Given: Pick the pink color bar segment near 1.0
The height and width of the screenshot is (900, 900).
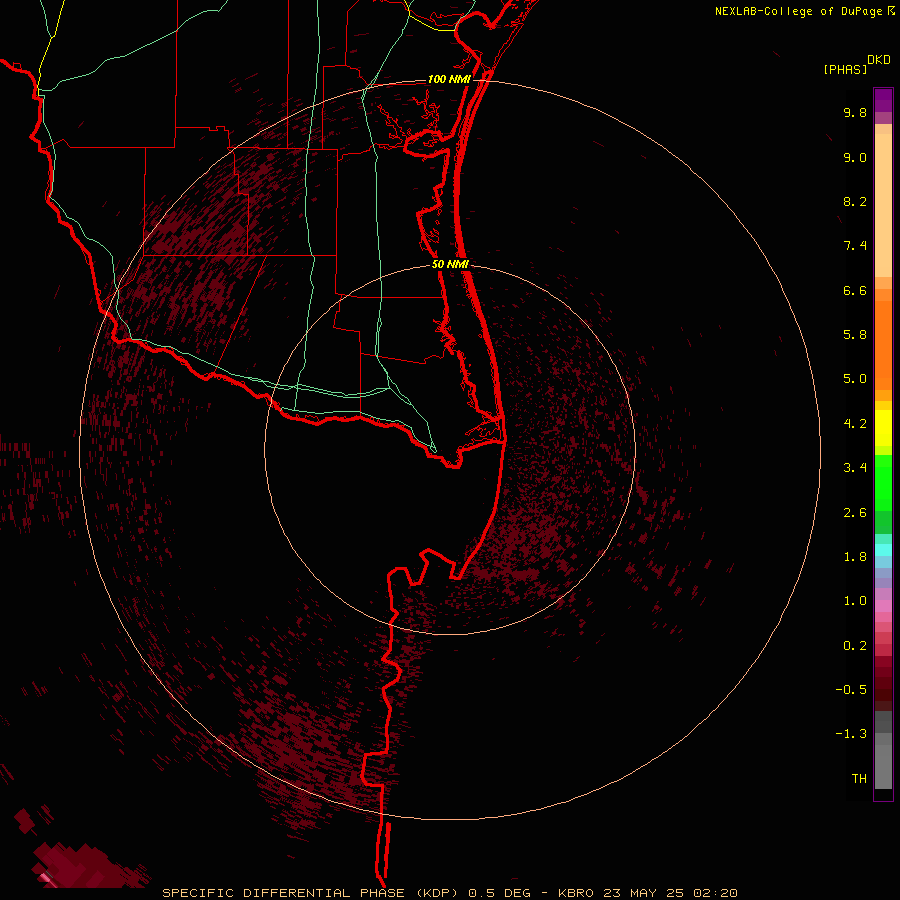Looking at the screenshot, I should [x=883, y=606].
